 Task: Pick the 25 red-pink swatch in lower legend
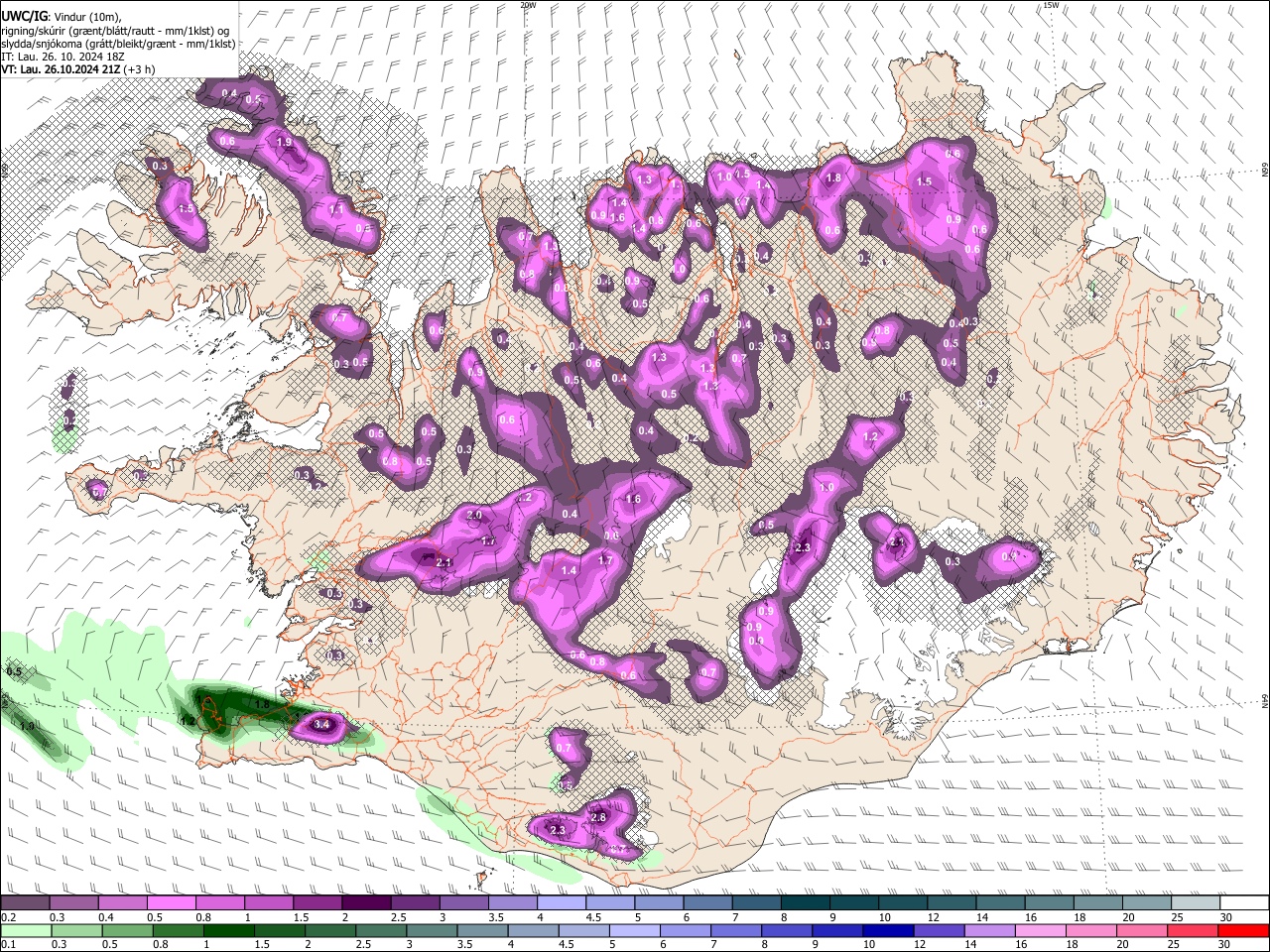[x=1194, y=930]
